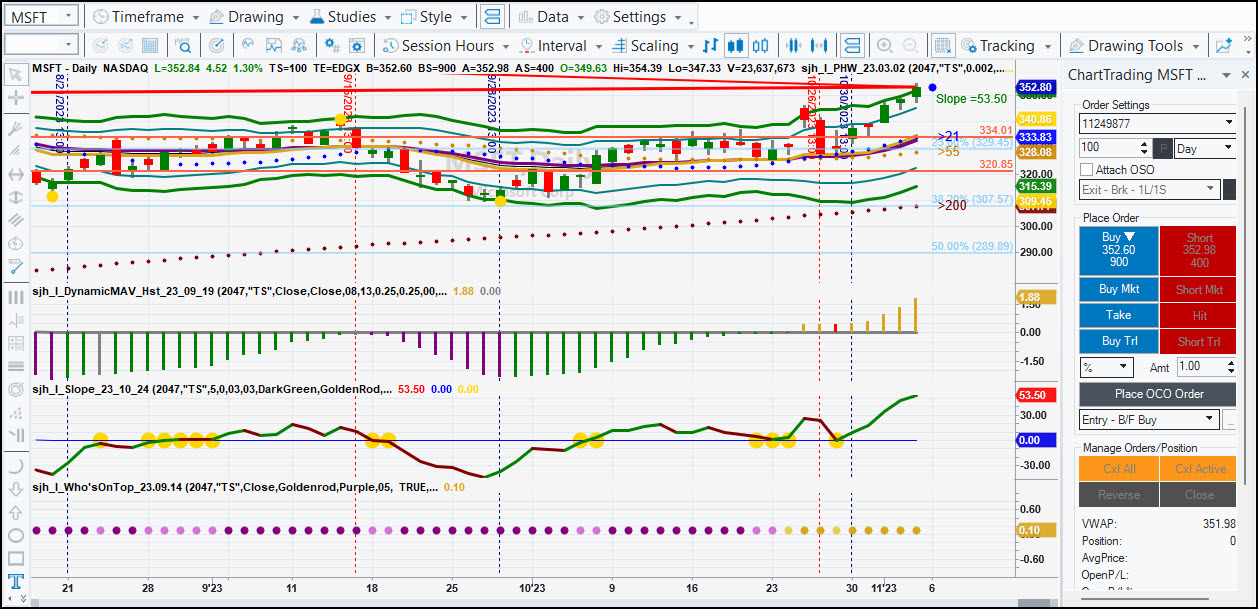
Task: Open the Tracking menu
Action: click(x=1005, y=46)
